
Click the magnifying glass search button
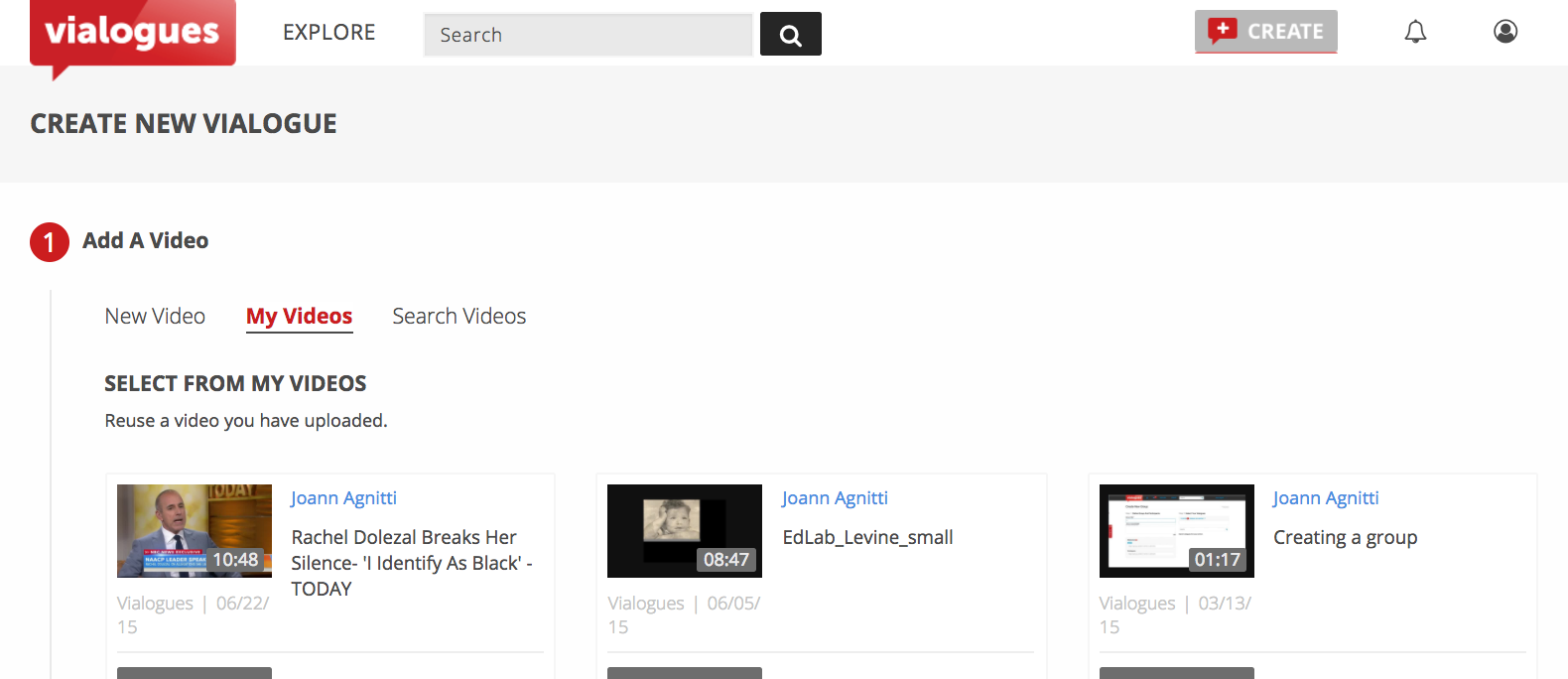[x=791, y=34]
